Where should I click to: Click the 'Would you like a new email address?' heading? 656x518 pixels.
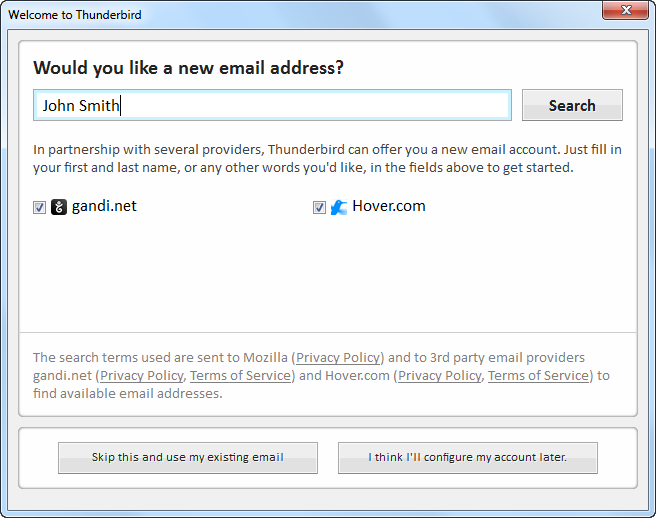point(188,68)
